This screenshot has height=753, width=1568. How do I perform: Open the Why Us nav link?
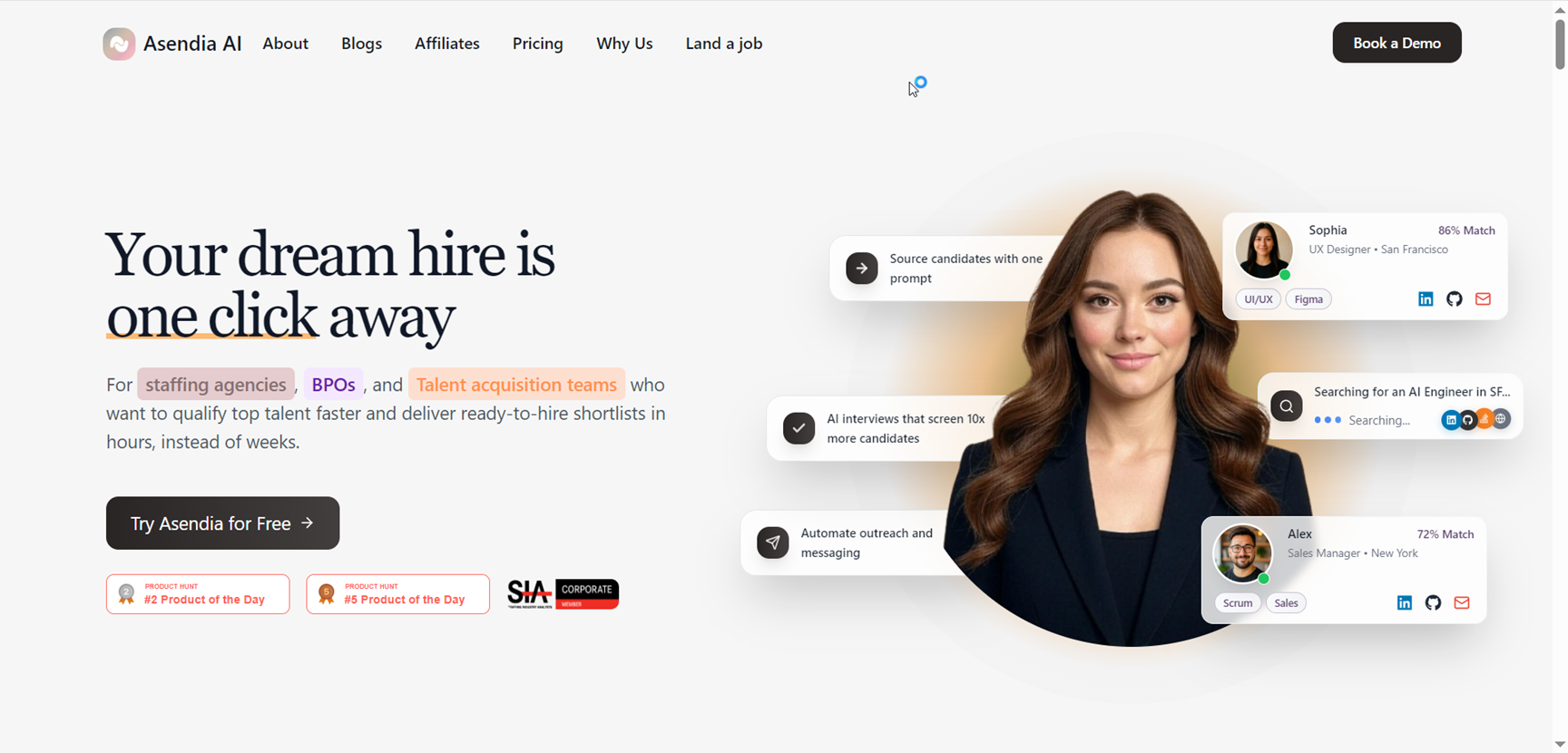tap(624, 44)
